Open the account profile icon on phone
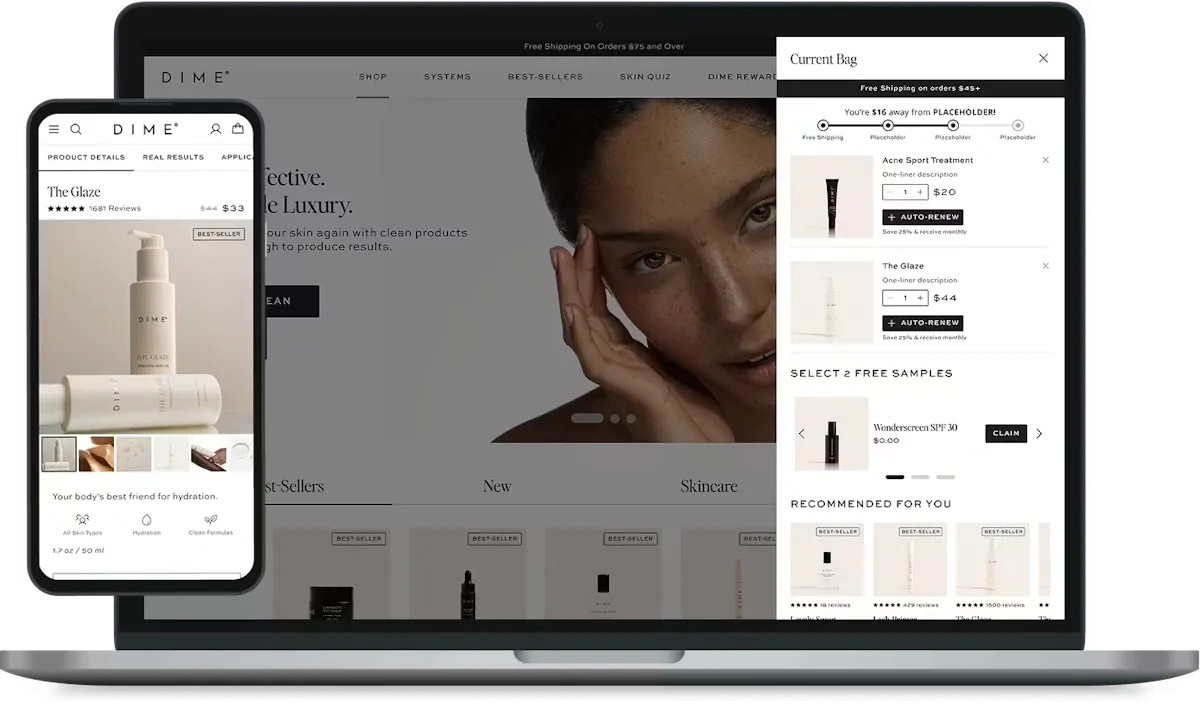The width and height of the screenshot is (1200, 704). (x=215, y=129)
